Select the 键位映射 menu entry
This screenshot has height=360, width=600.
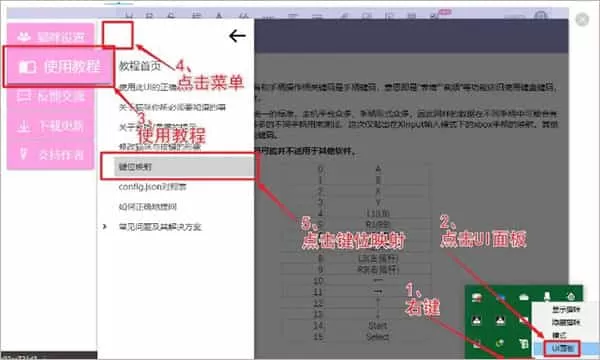(184, 167)
